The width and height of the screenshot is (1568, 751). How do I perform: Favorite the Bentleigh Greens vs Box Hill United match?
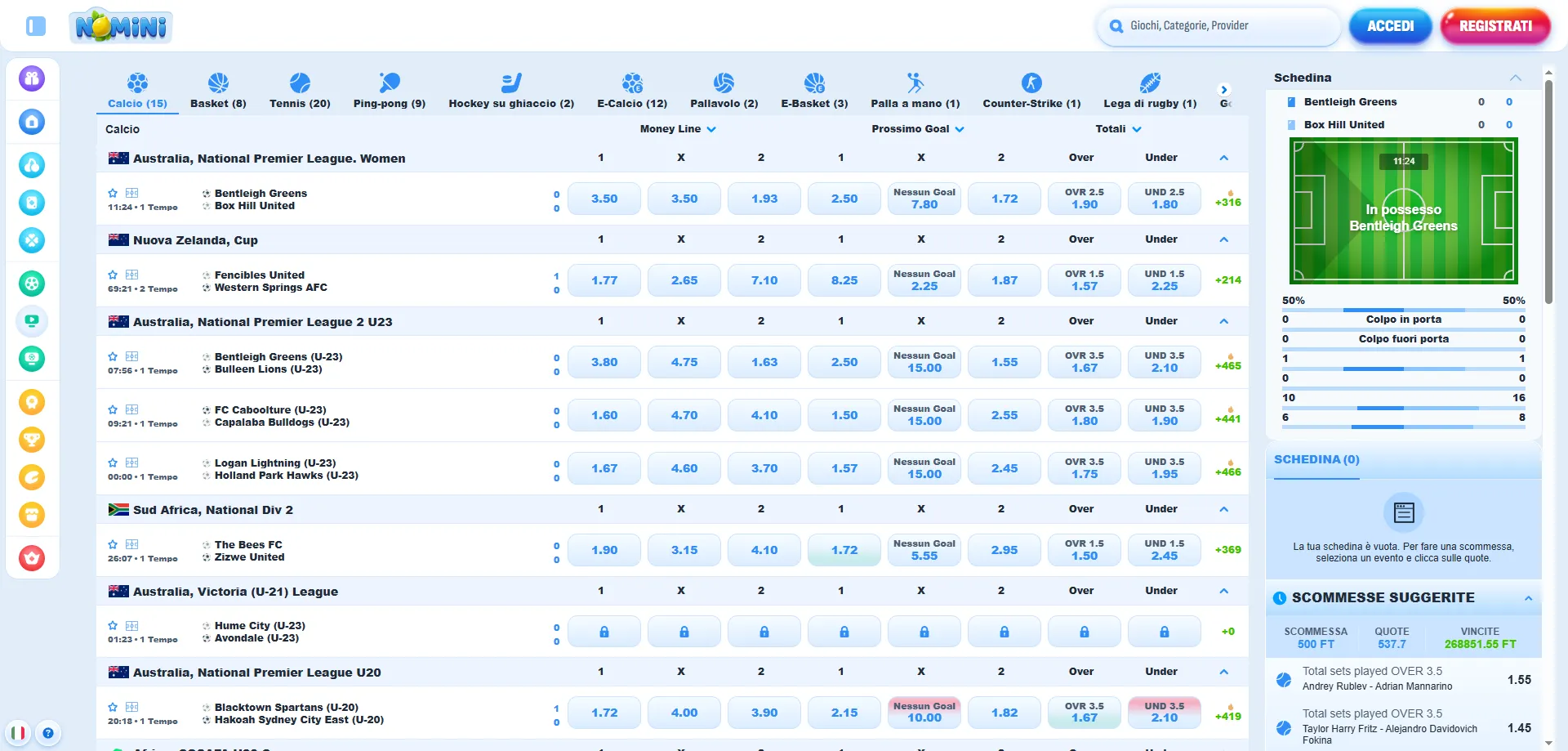(x=113, y=193)
